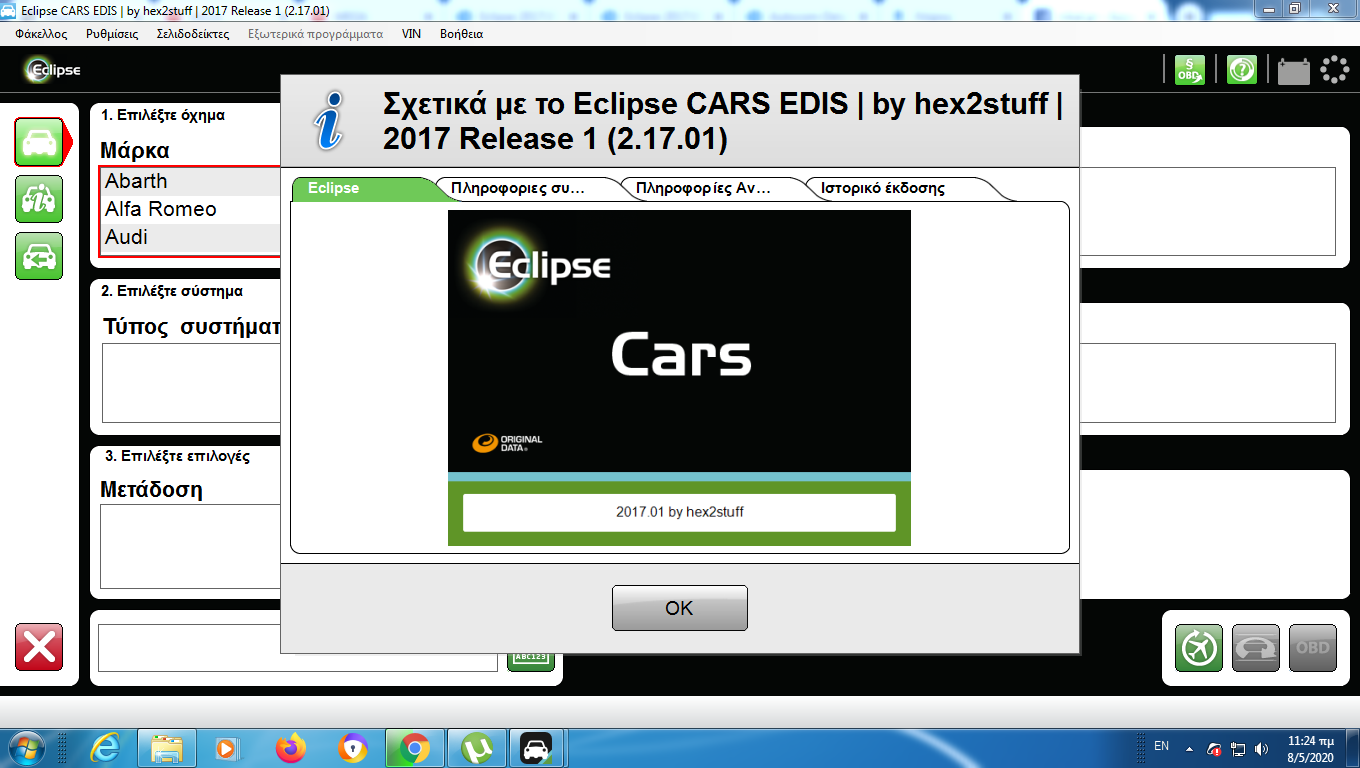
Task: Open the green help question mark icon
Action: coord(1242,69)
